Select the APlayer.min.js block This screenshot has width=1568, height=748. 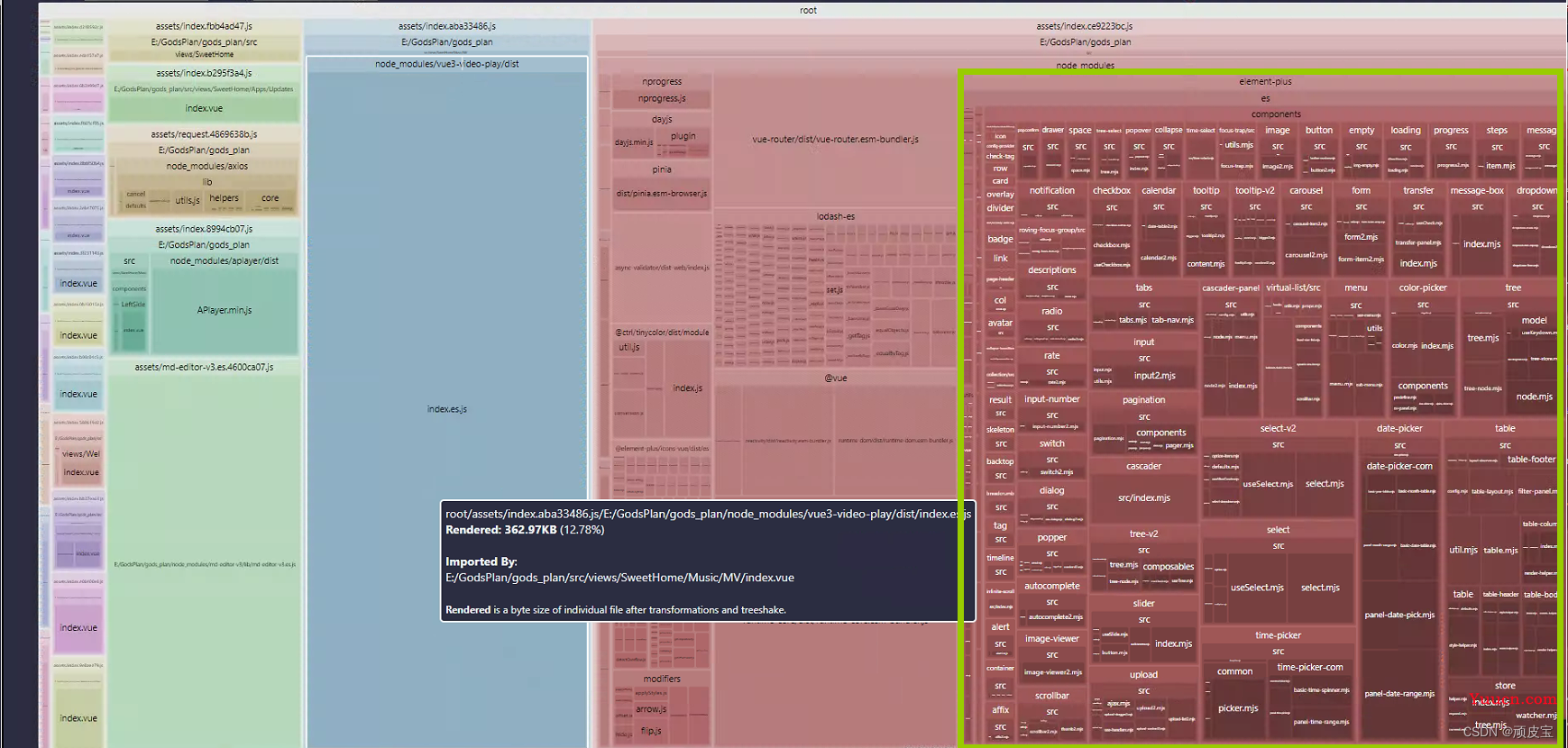tap(225, 310)
